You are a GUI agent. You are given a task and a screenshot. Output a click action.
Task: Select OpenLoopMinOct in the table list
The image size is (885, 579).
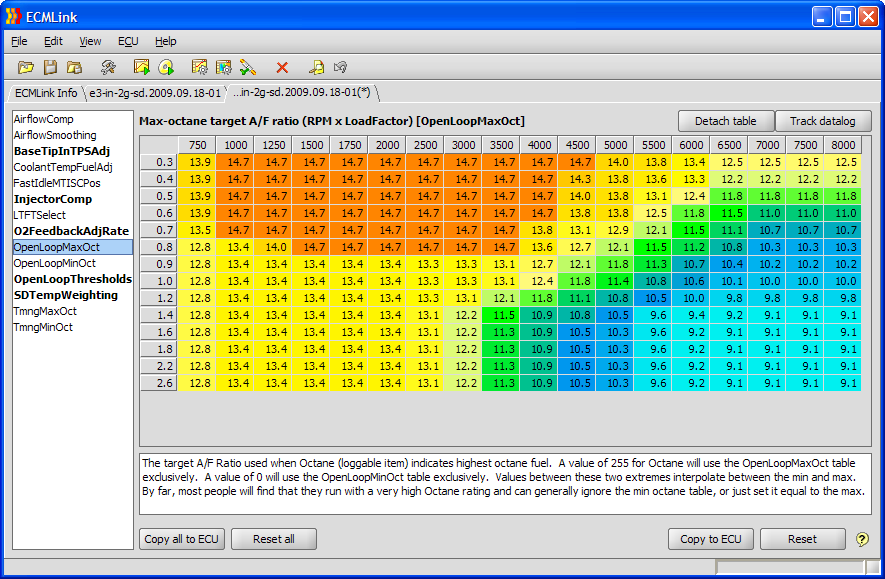pos(56,263)
